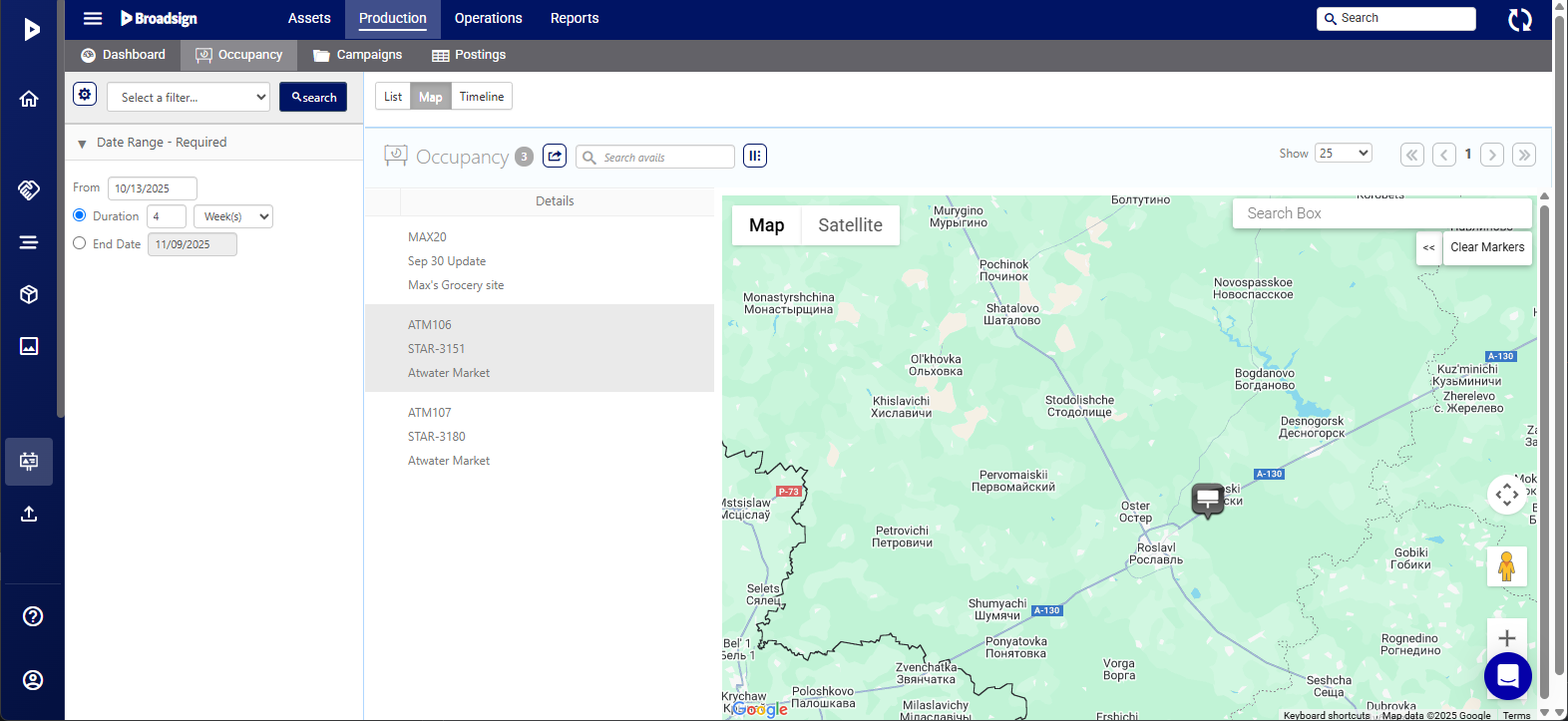Switch map to Satellite view

tap(851, 225)
